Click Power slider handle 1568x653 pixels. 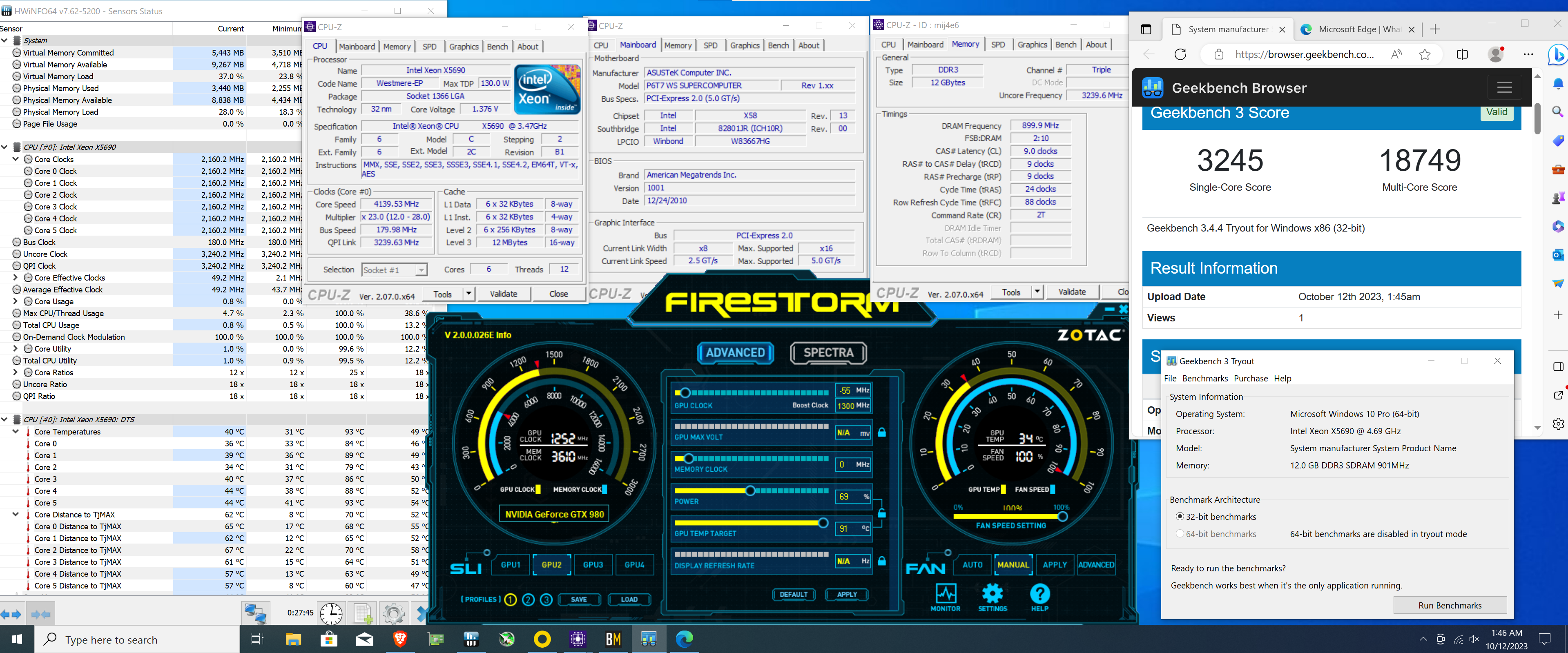click(x=750, y=490)
